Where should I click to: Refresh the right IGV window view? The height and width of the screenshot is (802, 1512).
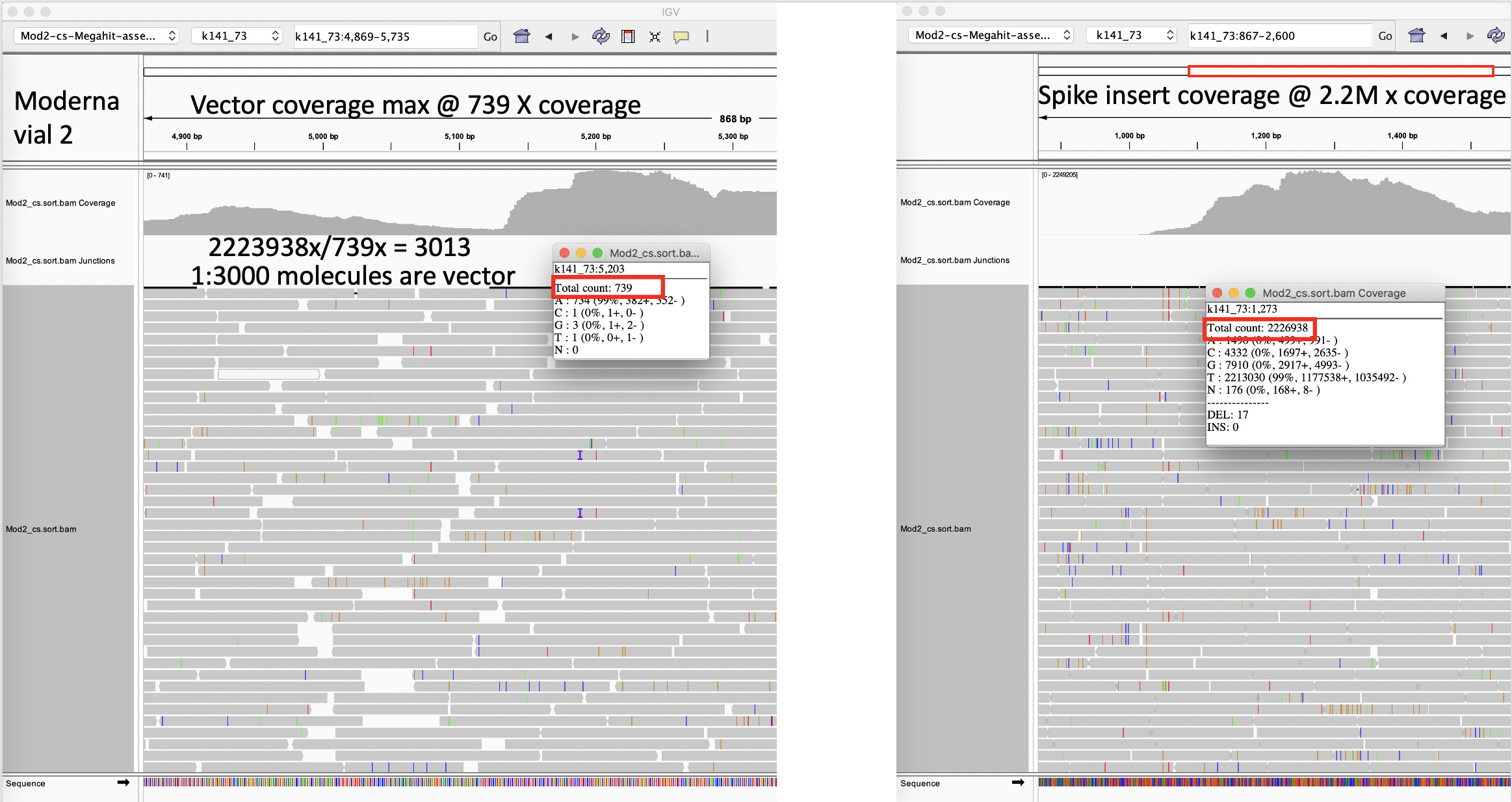[1496, 36]
